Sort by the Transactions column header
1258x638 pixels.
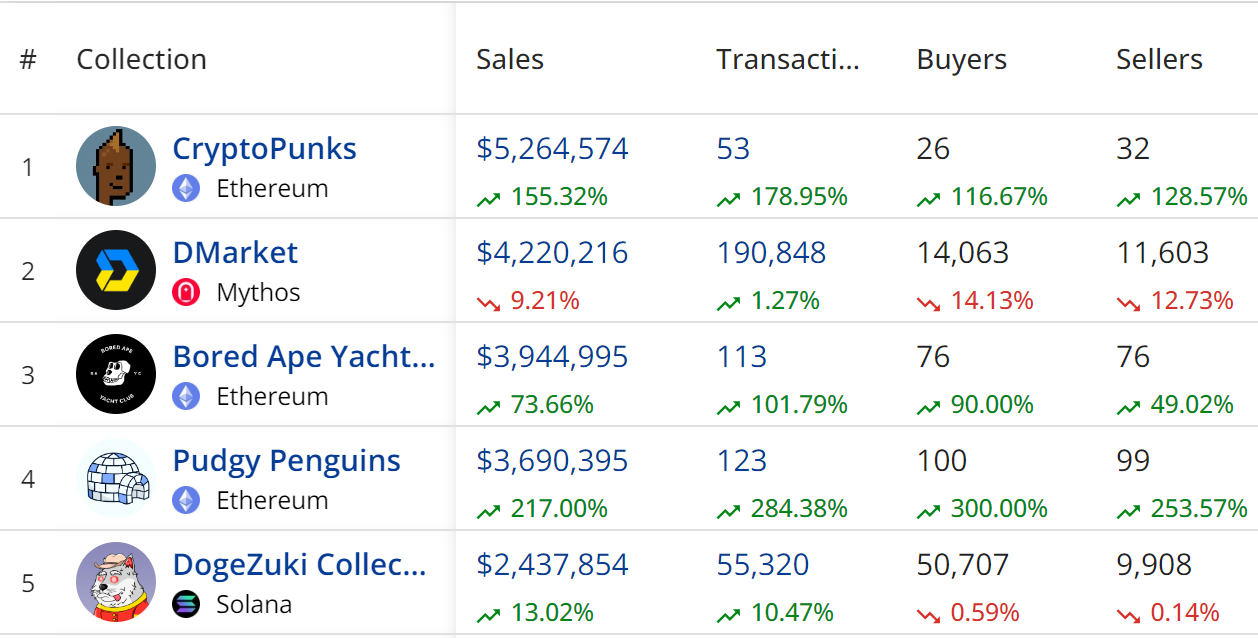pos(787,59)
